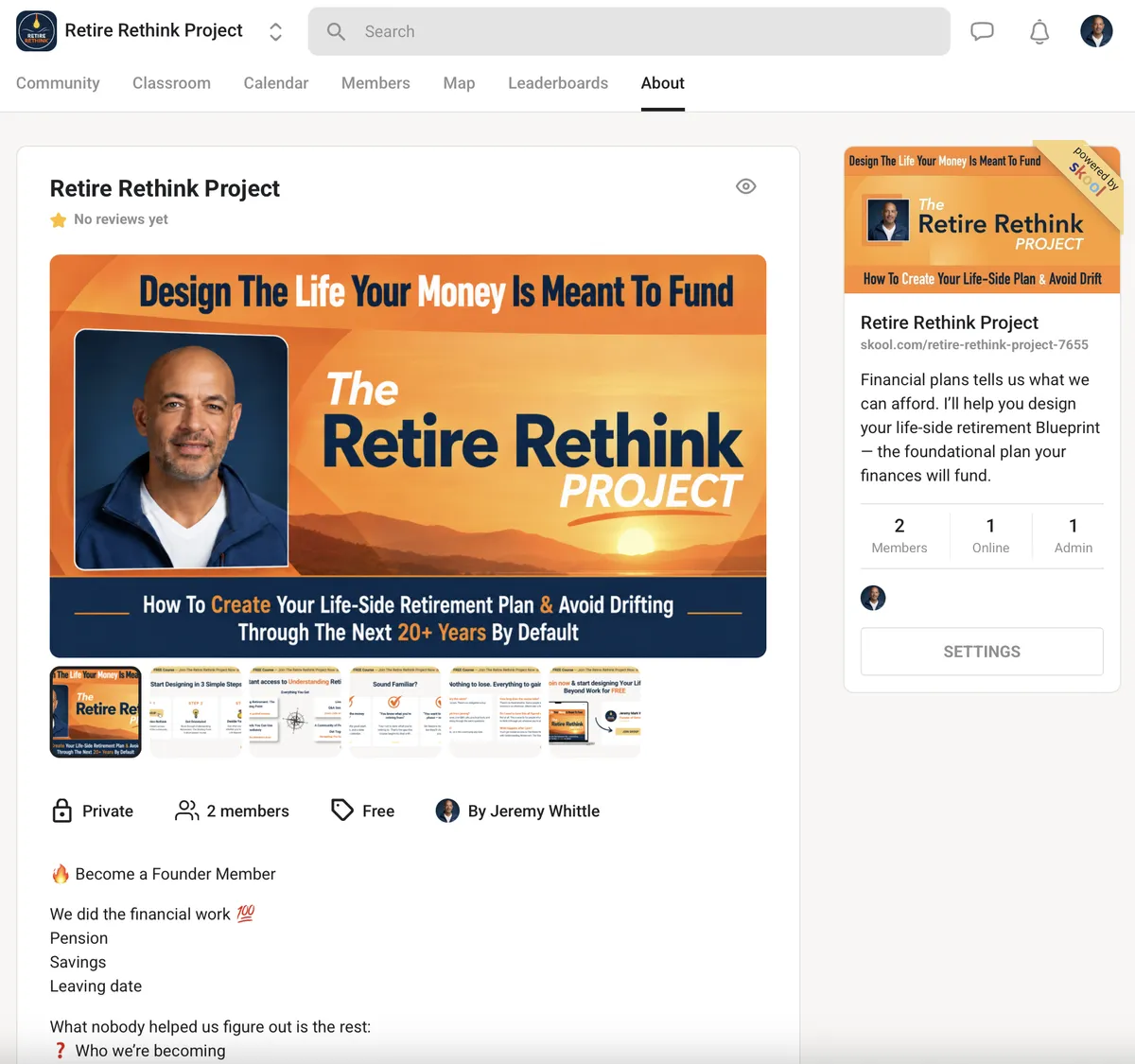The height and width of the screenshot is (1064, 1135).
Task: Click the 100 emoji after financial work
Action: [x=246, y=914]
